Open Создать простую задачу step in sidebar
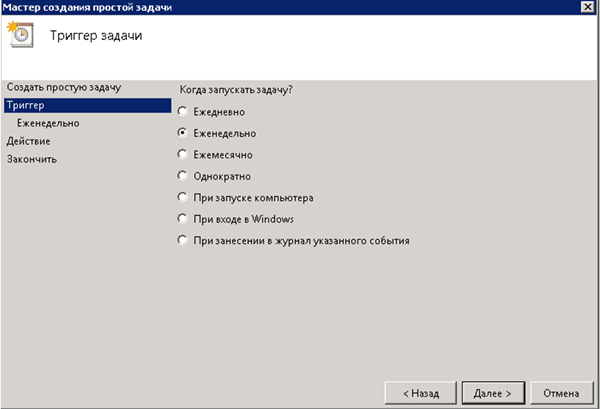The height and width of the screenshot is (409, 600). pyautogui.click(x=63, y=88)
